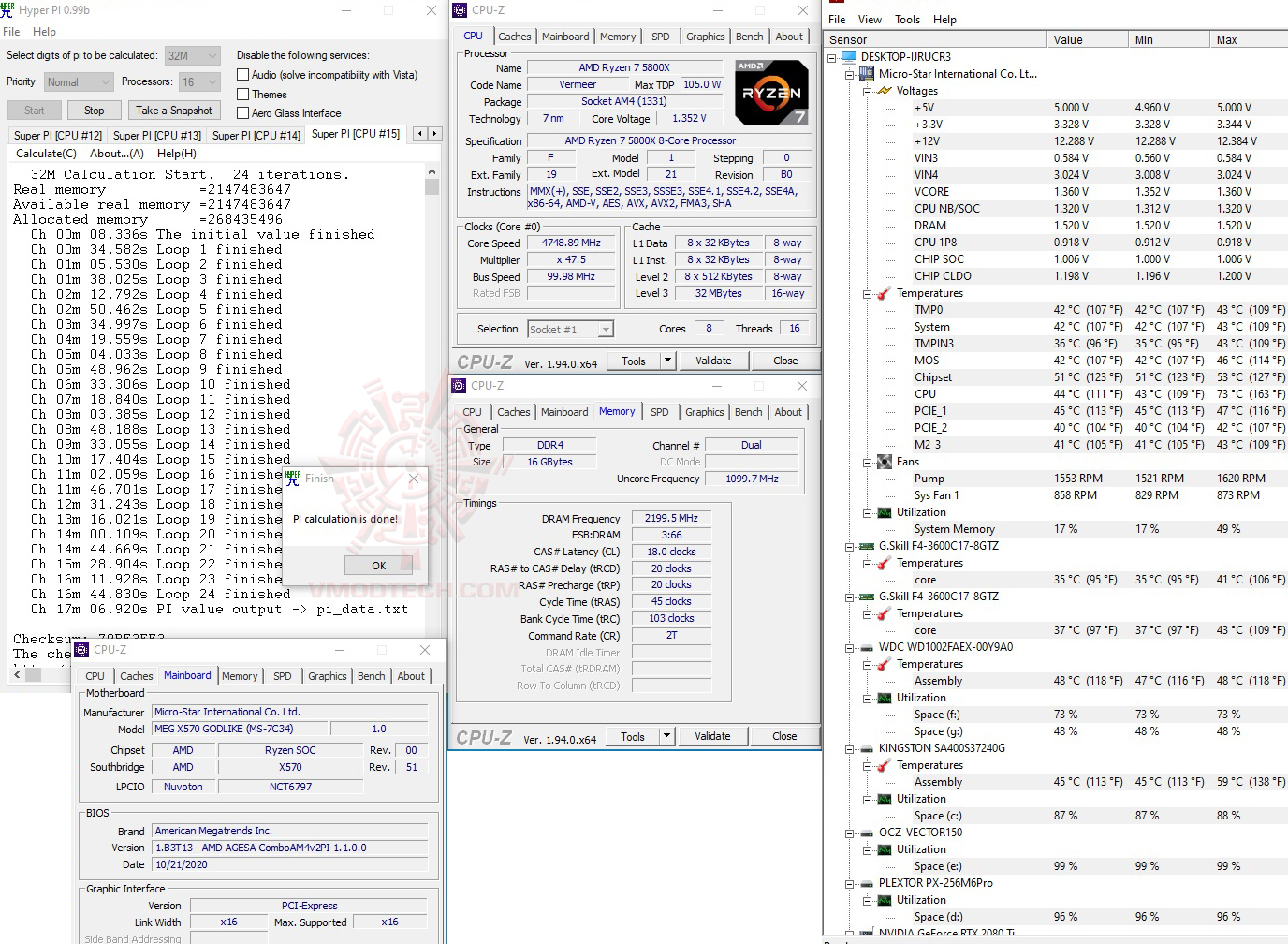Open the digits of pi dropdown showing 32M
This screenshot has height=944, width=1288.
192,55
